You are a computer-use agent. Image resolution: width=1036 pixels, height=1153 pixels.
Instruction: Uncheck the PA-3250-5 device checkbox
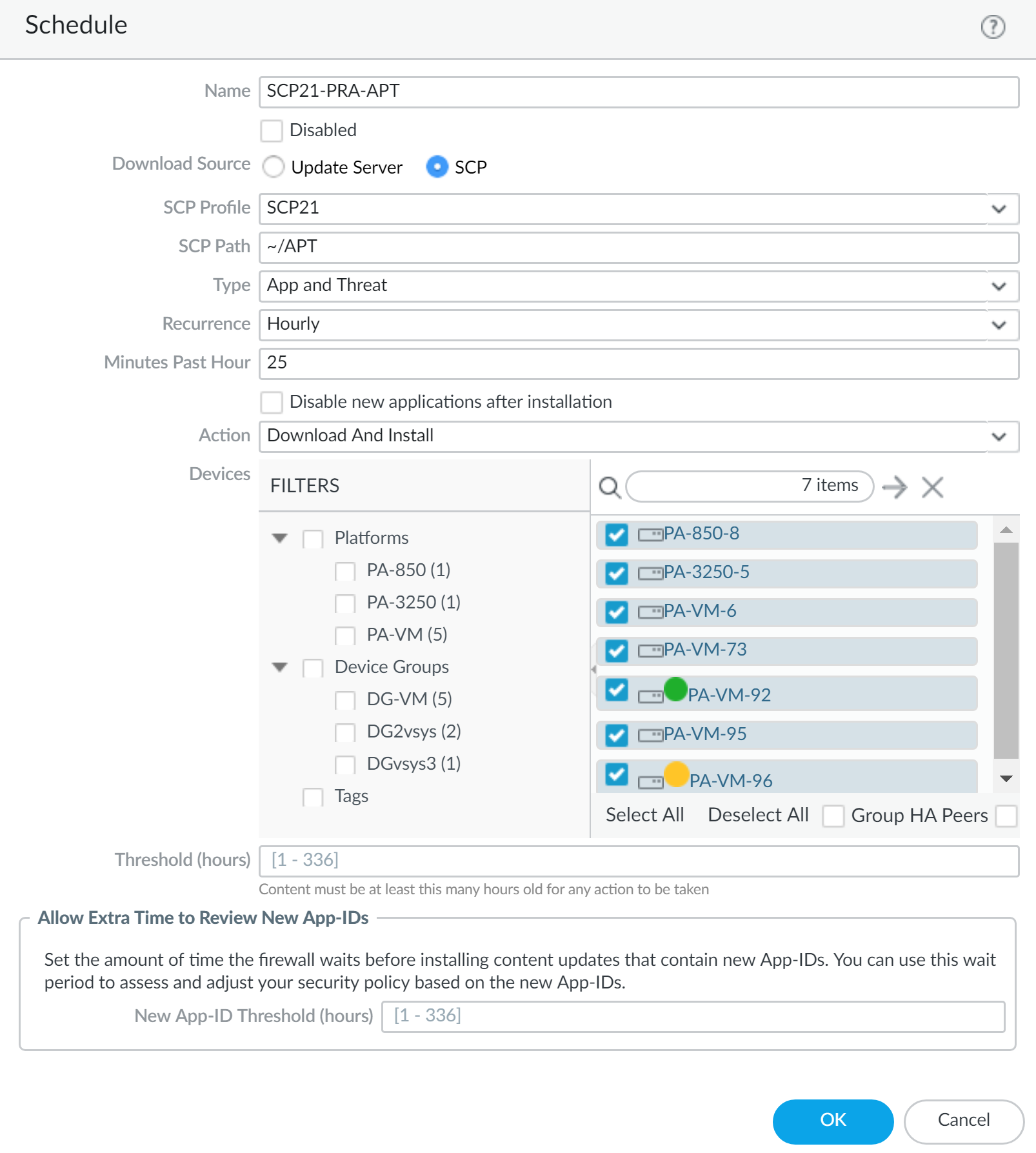tap(617, 573)
